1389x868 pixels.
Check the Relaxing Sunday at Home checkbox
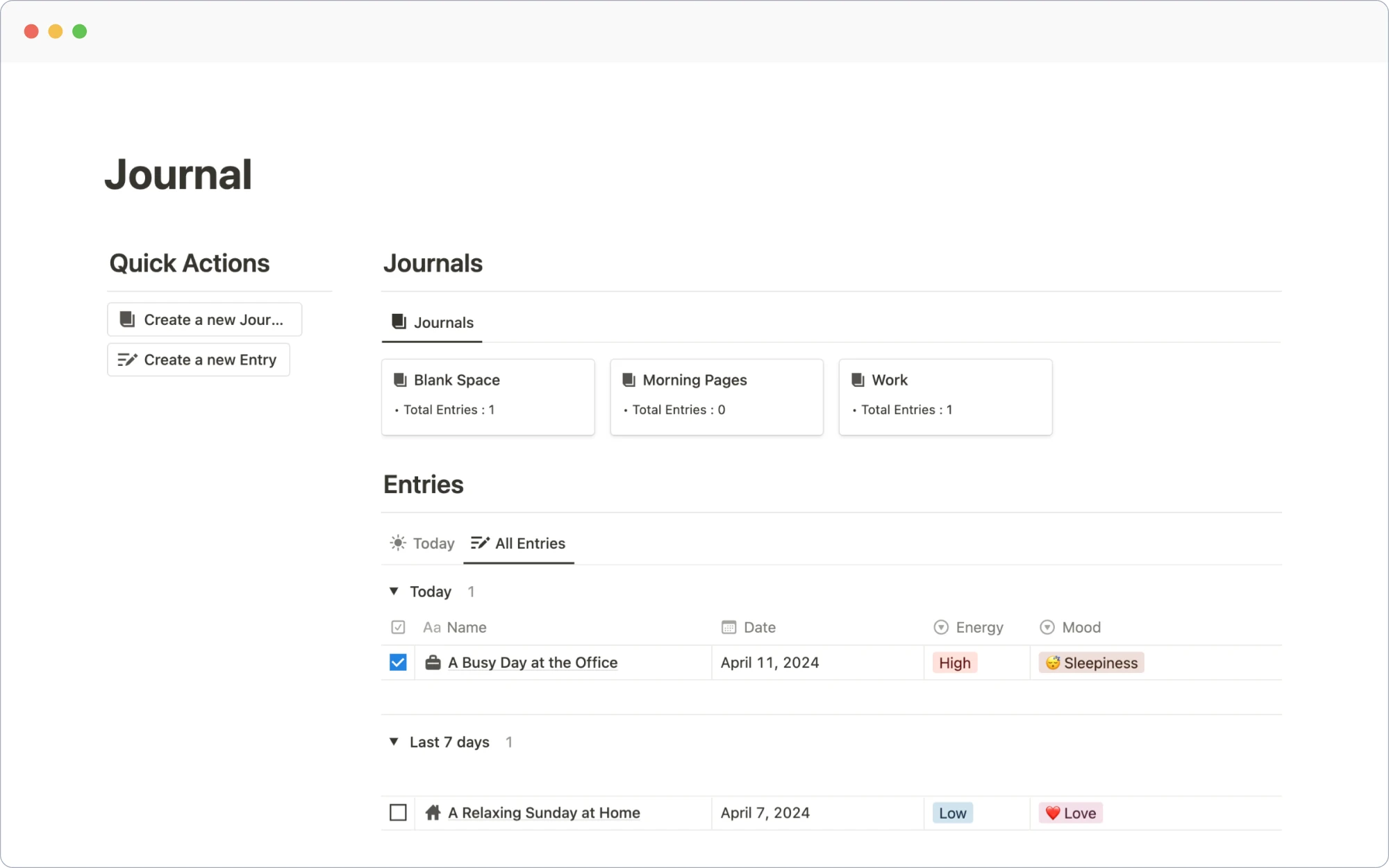point(398,812)
